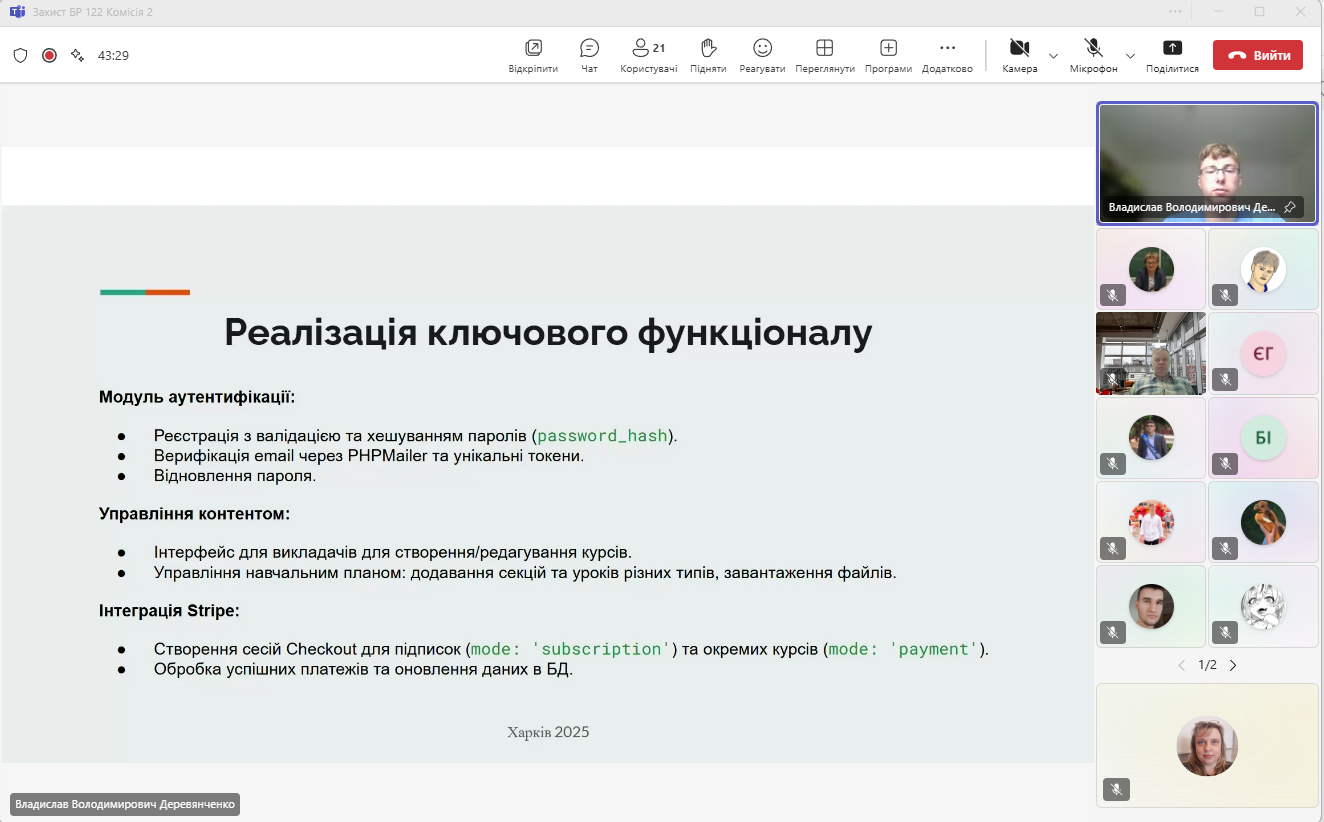
Task: Click the shield security icon
Action: click(x=20, y=55)
